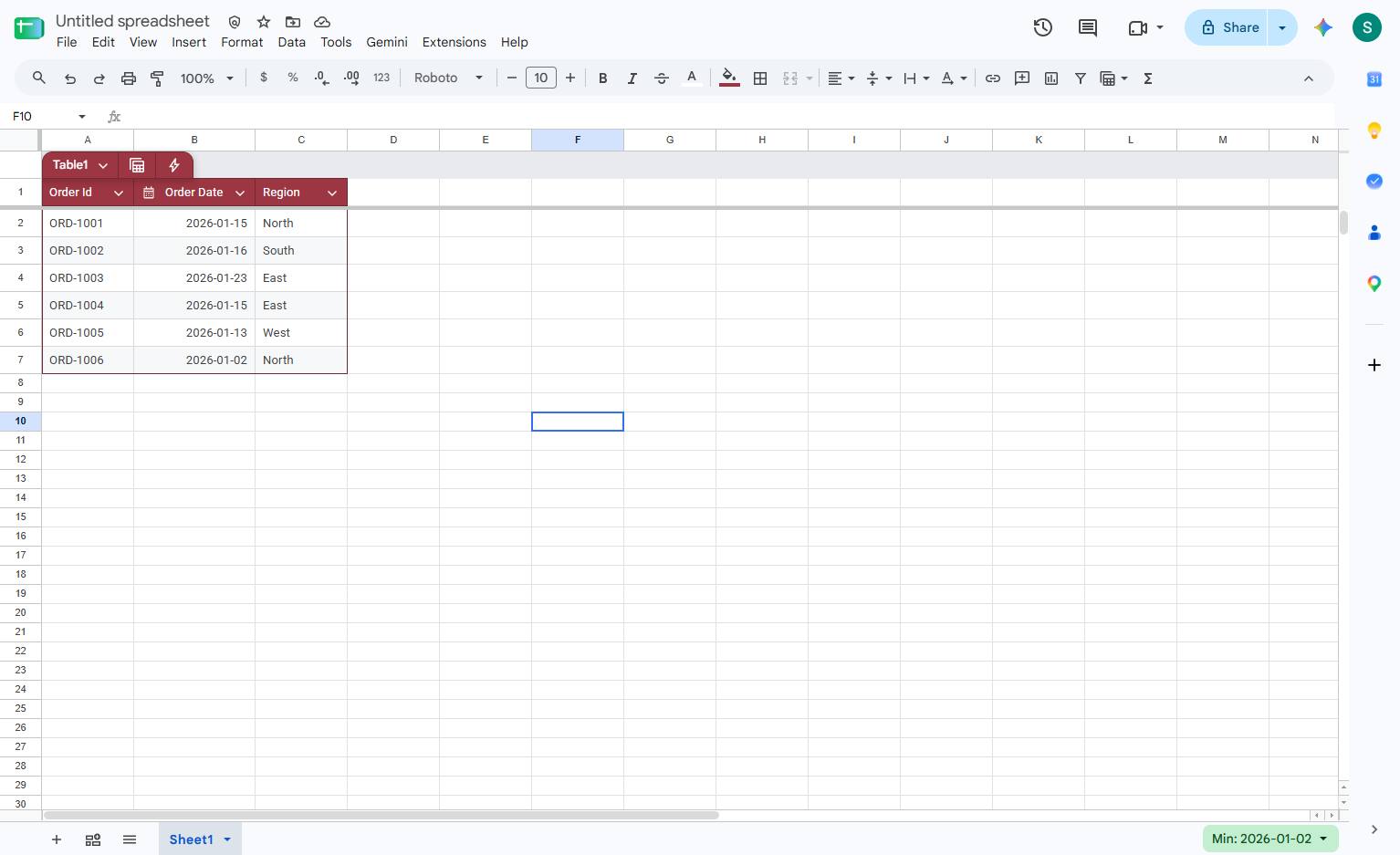Open Google Maps side panel icon

[x=1374, y=284]
